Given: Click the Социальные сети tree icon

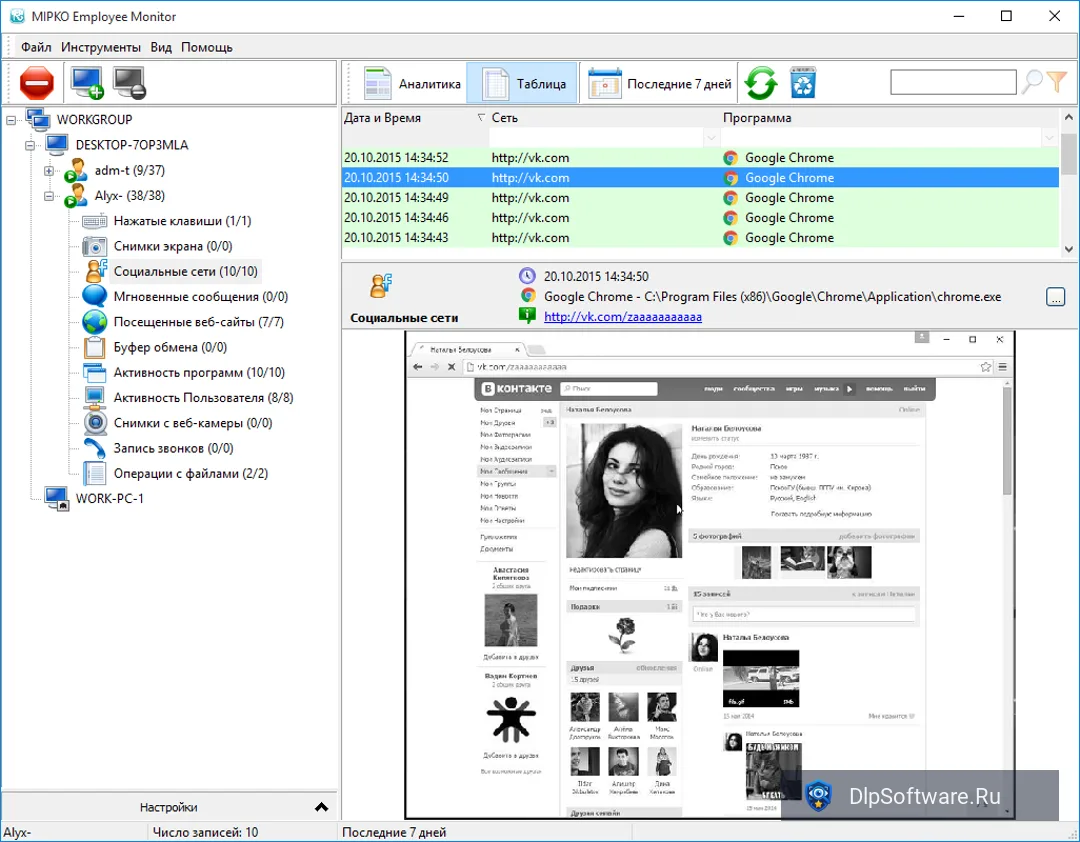Looking at the screenshot, I should click(96, 271).
